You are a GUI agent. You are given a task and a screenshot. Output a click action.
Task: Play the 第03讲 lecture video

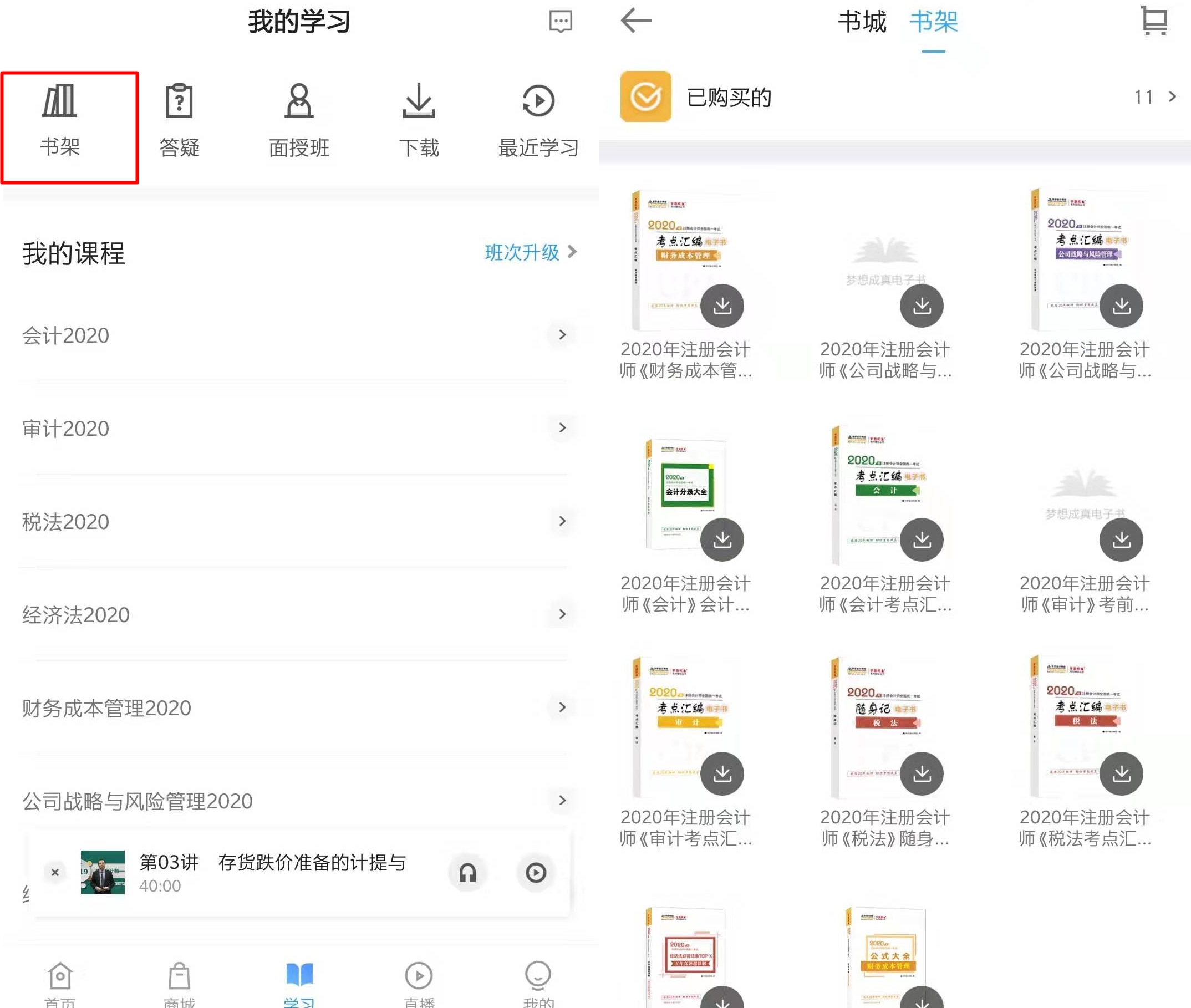coord(536,873)
